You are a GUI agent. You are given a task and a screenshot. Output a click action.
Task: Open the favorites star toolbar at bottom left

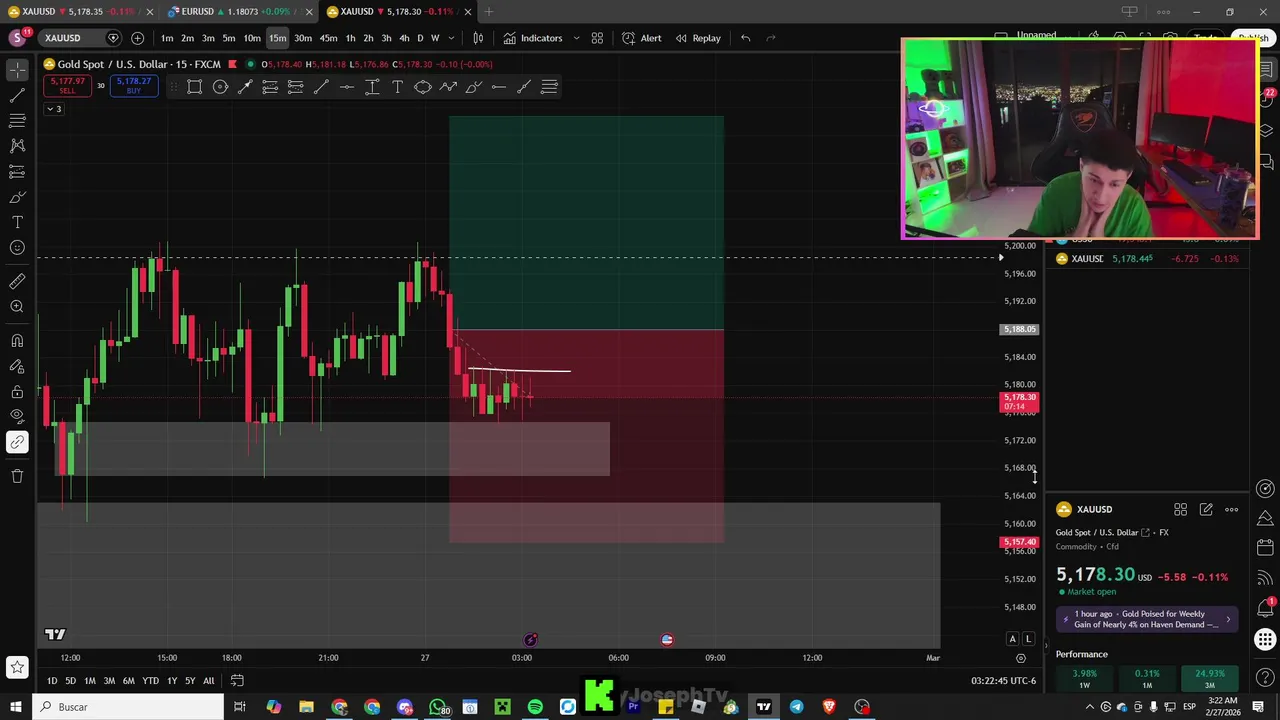coord(17,667)
